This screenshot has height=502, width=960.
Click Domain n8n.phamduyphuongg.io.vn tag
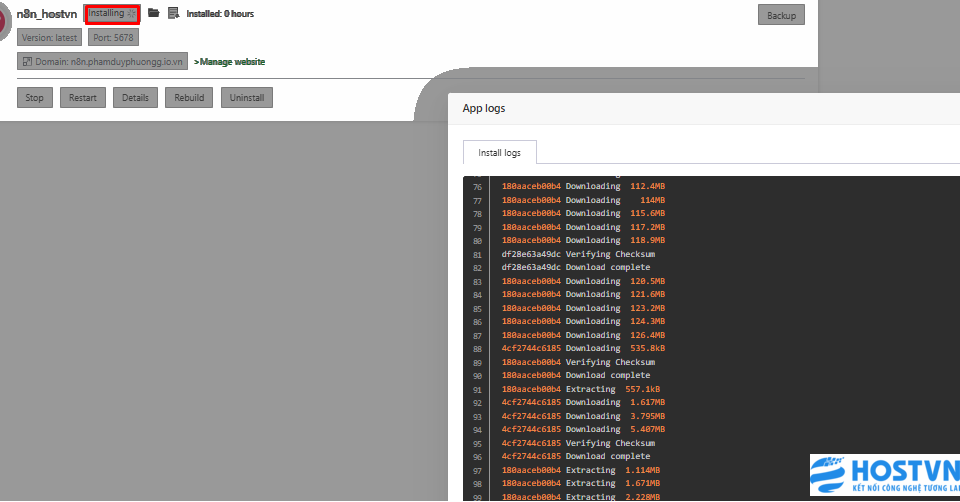pyautogui.click(x=102, y=61)
